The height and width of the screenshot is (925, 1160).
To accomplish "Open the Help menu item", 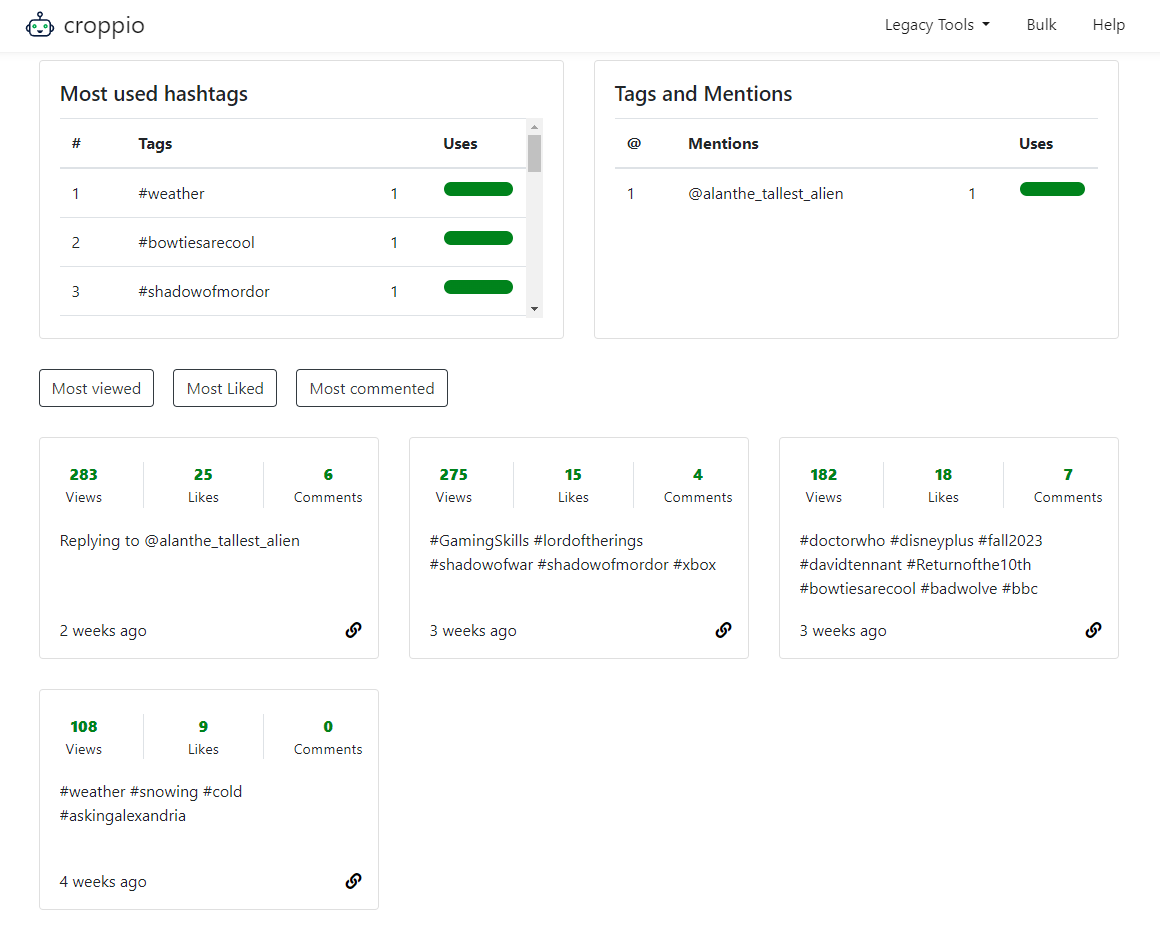I will tap(1108, 25).
